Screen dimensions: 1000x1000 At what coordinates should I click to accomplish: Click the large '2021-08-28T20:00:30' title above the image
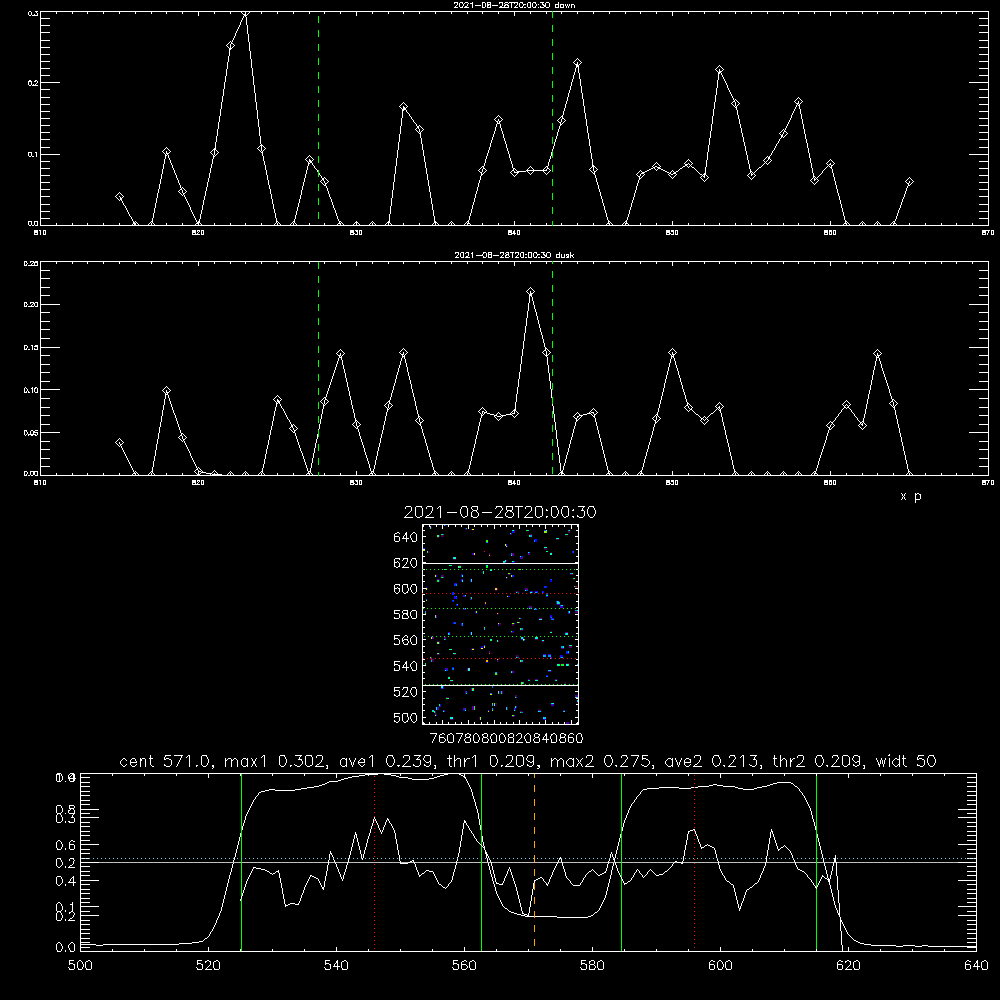point(500,512)
